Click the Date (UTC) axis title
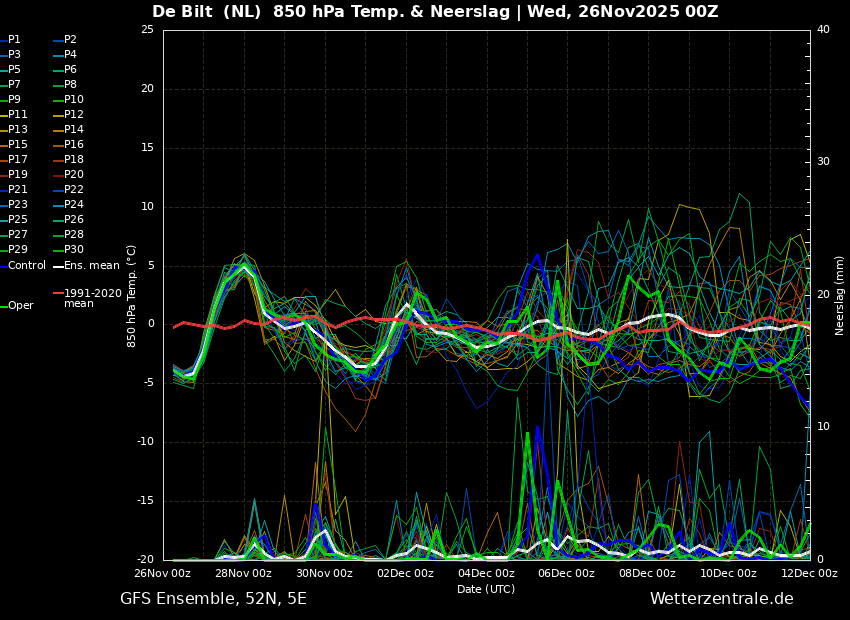This screenshot has width=850, height=620. coord(486,589)
